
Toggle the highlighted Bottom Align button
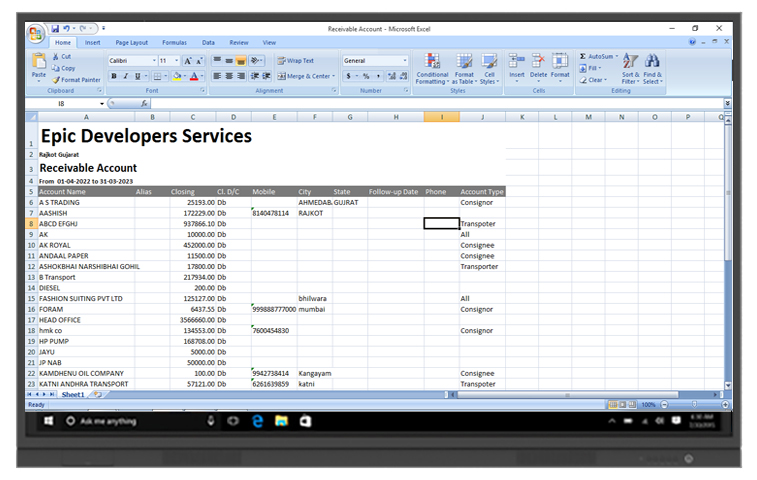tap(240, 60)
